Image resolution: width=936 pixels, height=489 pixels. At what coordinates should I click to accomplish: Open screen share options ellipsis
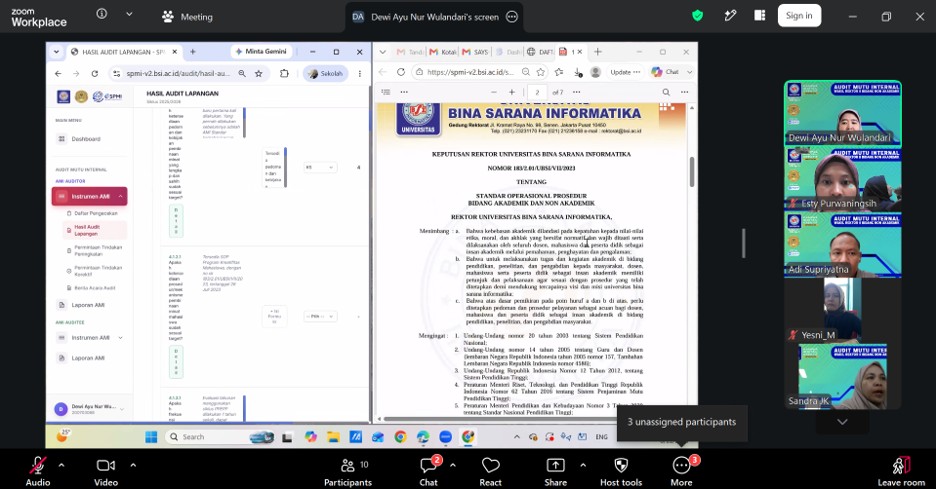point(512,17)
